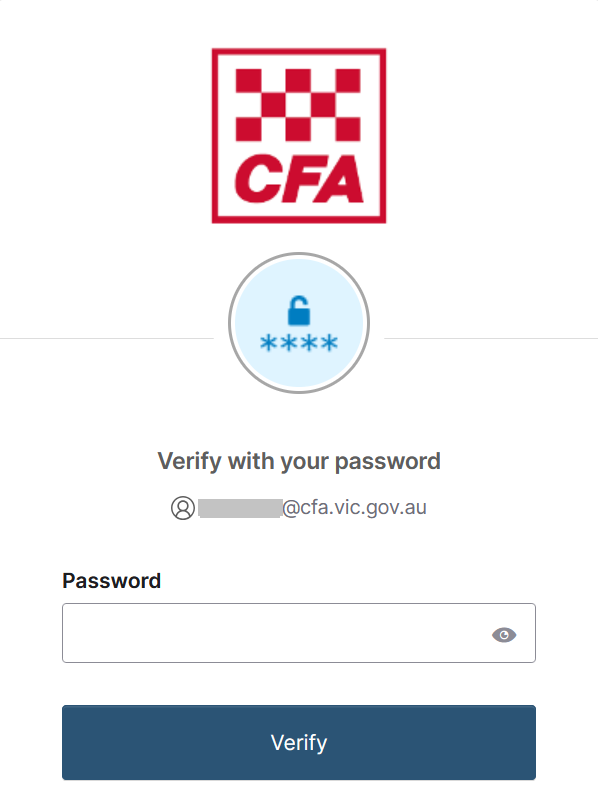The height and width of the screenshot is (789, 598).
Task: Click the red CFA lettering in the logo
Action: click(298, 179)
